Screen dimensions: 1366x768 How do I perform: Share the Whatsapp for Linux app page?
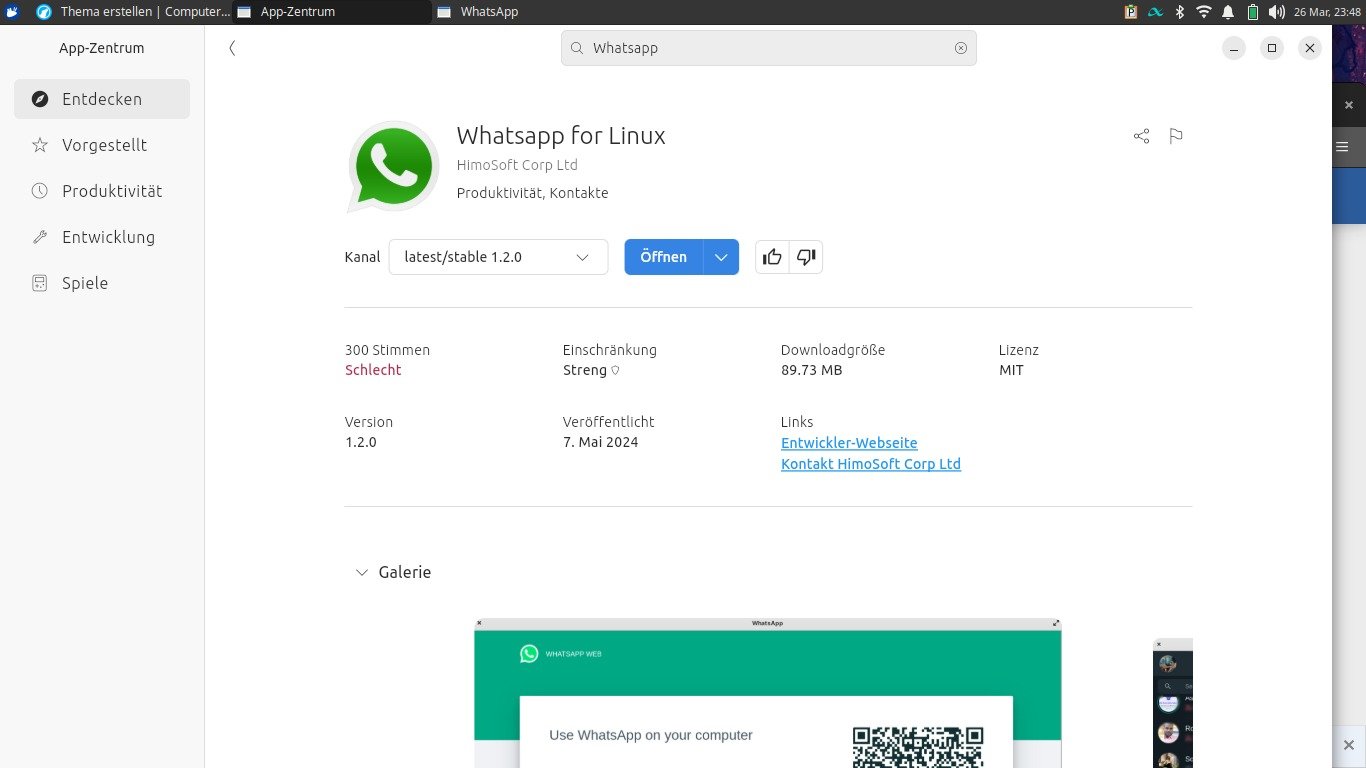1141,136
